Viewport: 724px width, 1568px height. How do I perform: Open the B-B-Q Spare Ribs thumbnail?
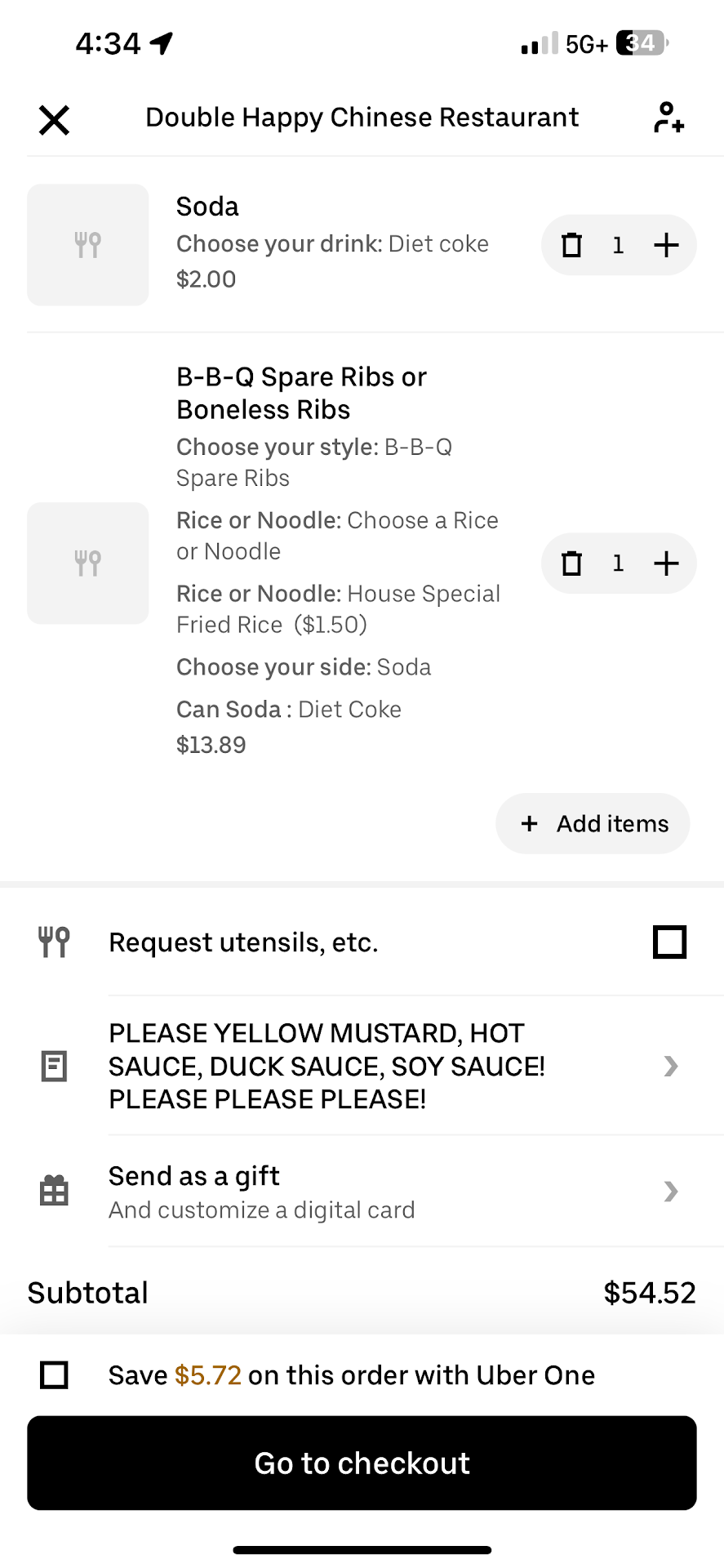pos(88,563)
